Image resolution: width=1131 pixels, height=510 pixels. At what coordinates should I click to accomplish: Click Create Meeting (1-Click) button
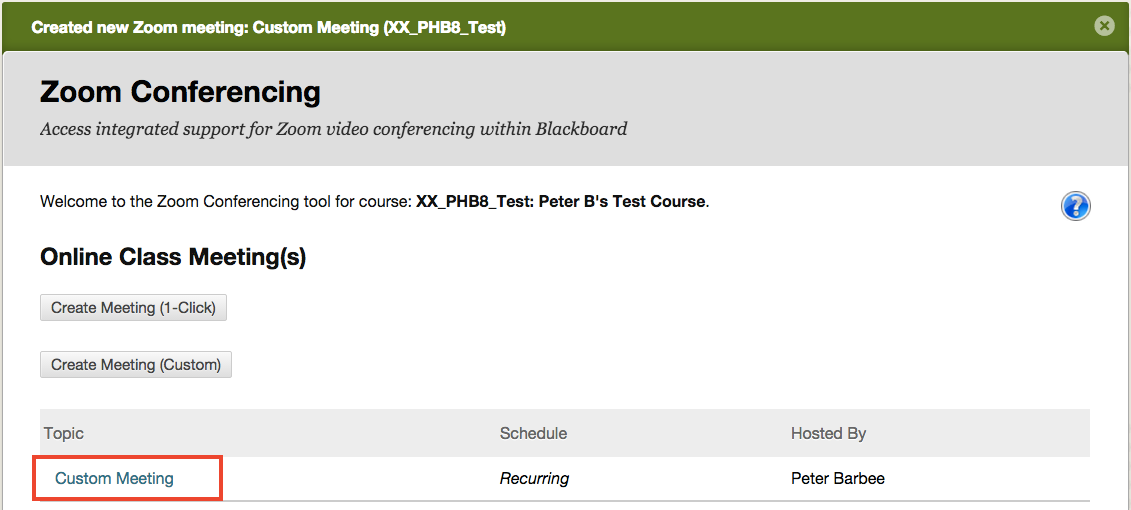tap(134, 308)
